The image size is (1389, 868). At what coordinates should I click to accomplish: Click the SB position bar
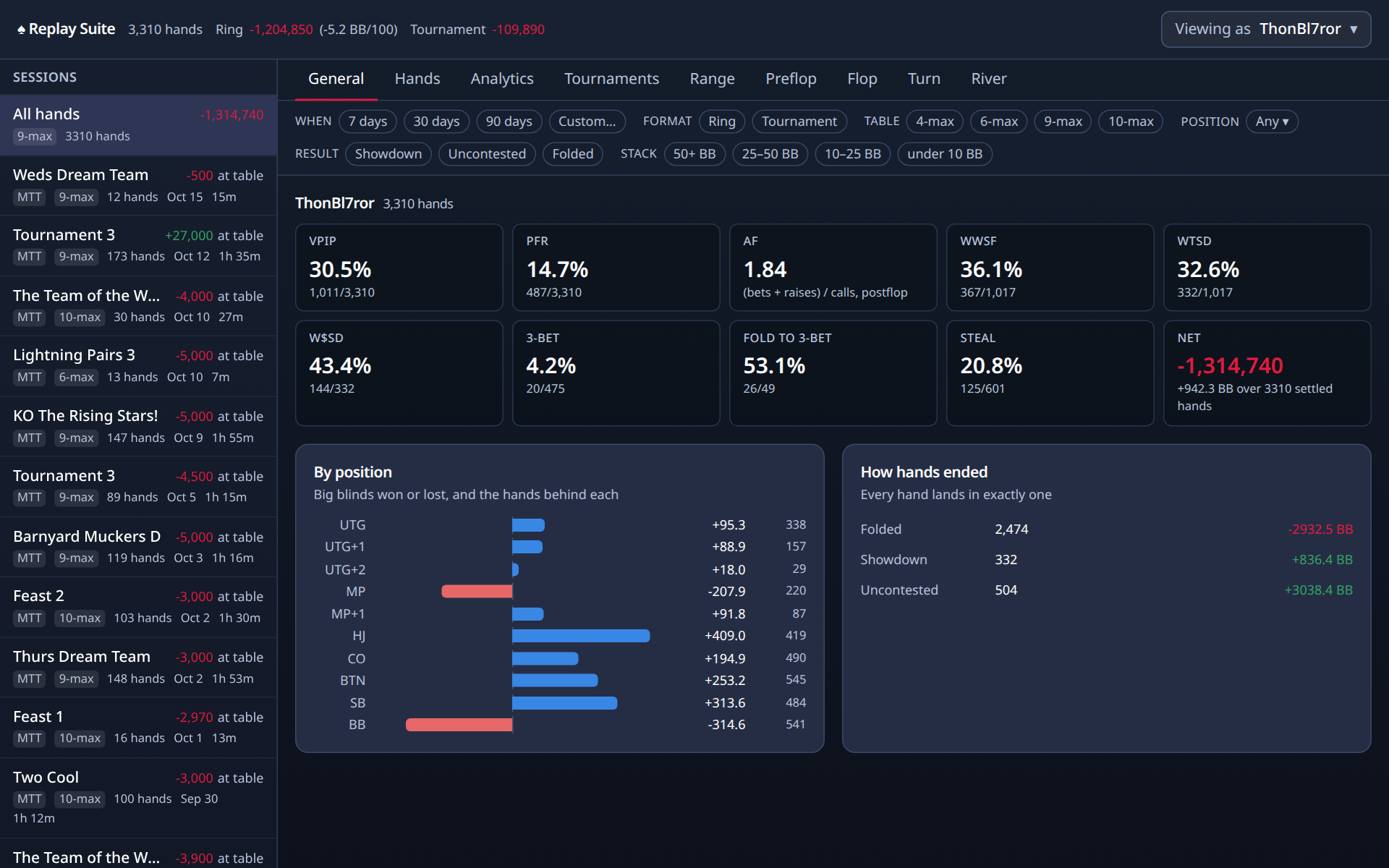click(564, 703)
